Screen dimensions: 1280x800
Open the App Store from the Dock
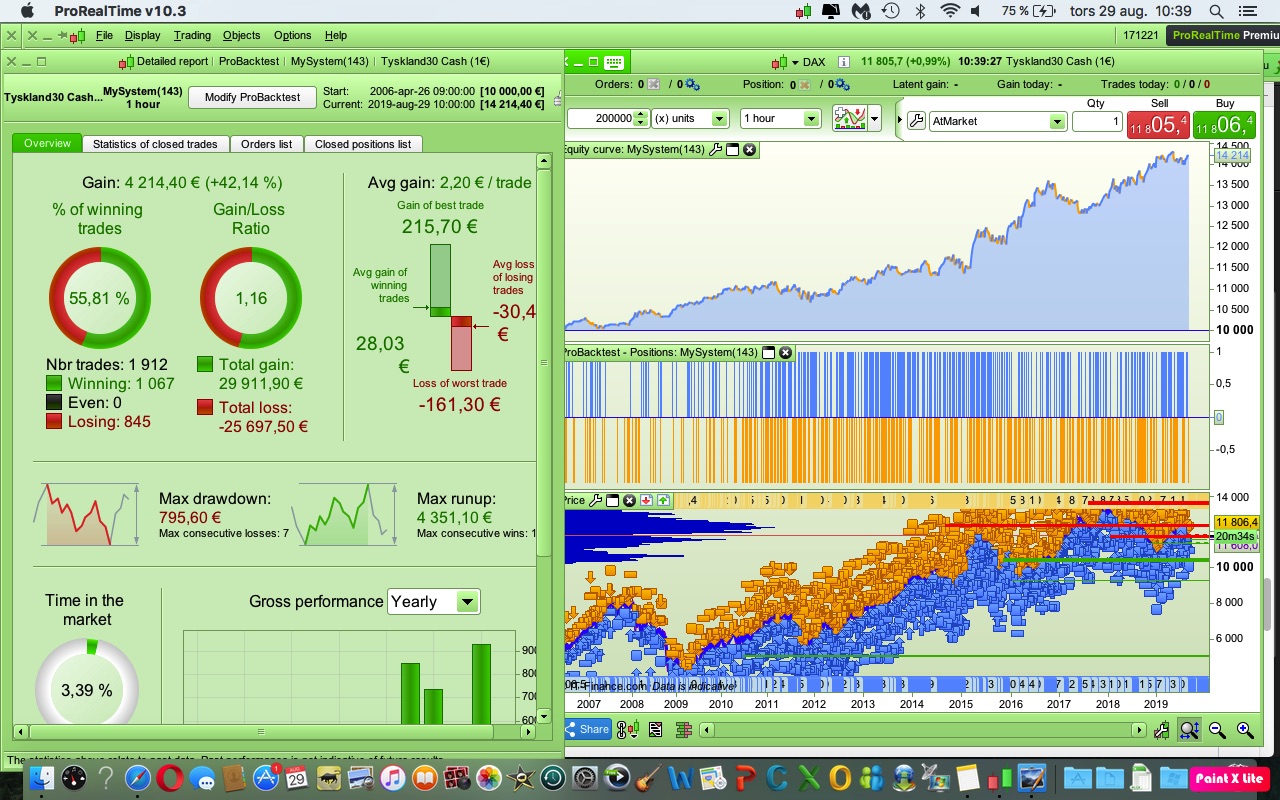pos(265,777)
